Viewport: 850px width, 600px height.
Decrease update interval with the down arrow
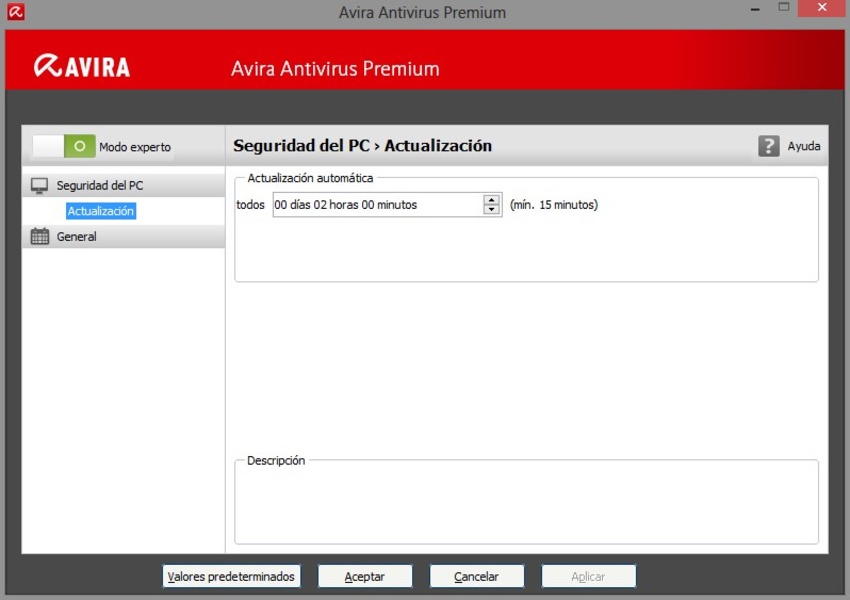click(x=491, y=210)
